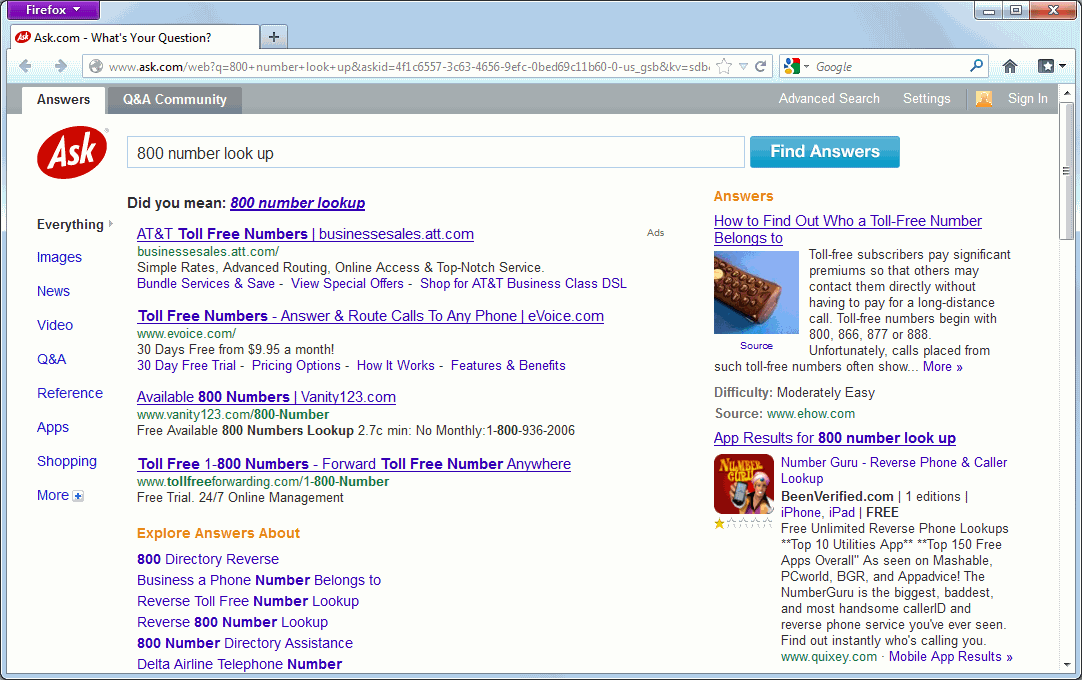Select News in the left sidebar
This screenshot has width=1082, height=680.
[x=53, y=291]
